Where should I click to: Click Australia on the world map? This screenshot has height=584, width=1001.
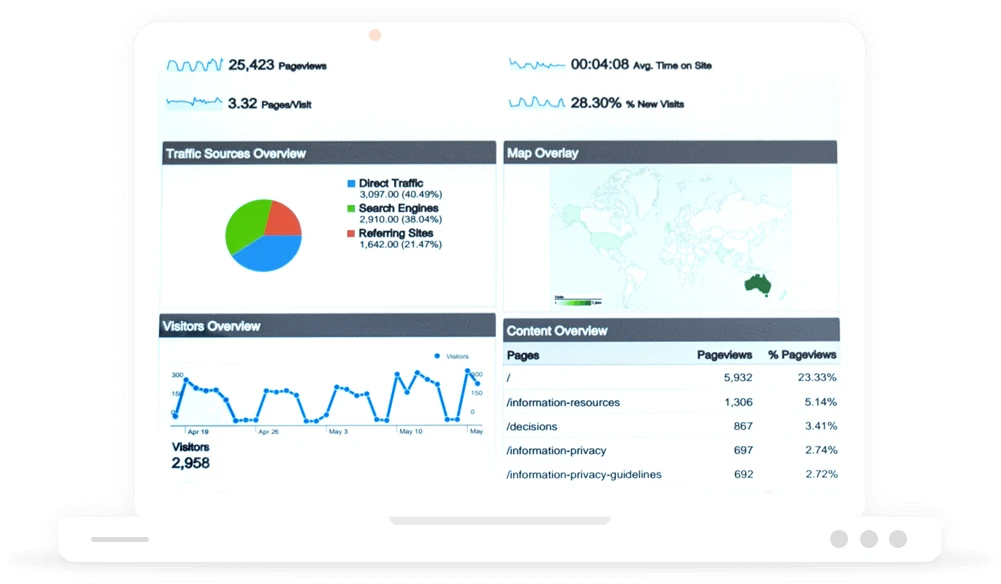pos(759,285)
